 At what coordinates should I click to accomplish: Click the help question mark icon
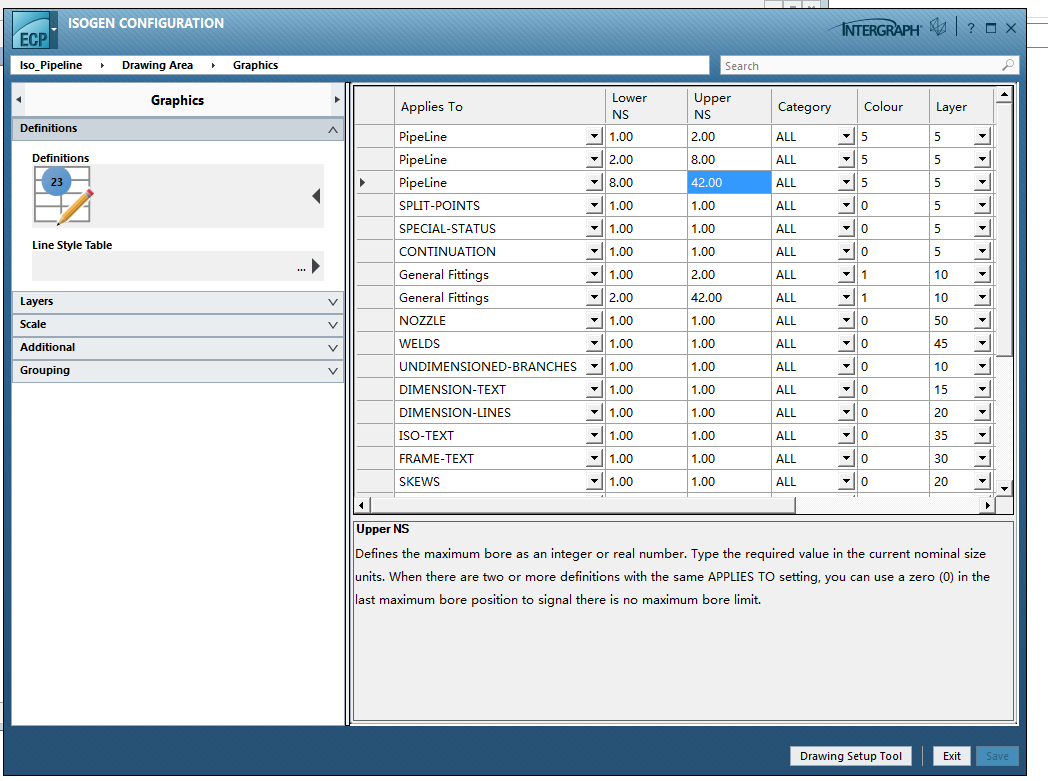(x=971, y=28)
